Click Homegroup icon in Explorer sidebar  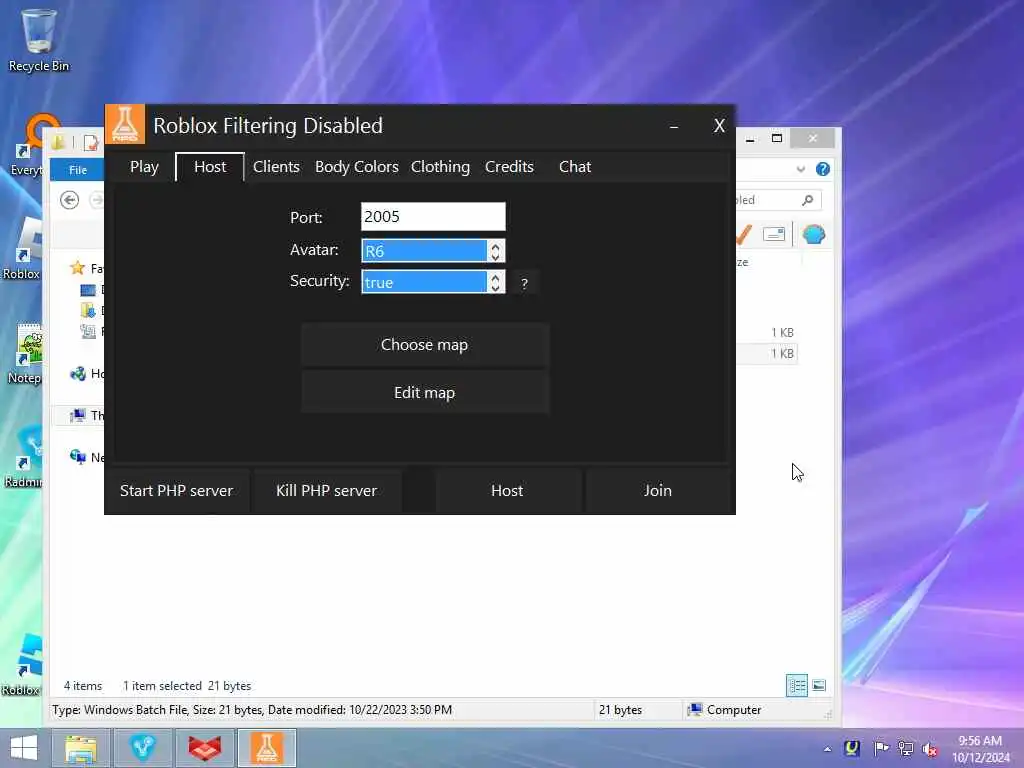click(x=78, y=374)
